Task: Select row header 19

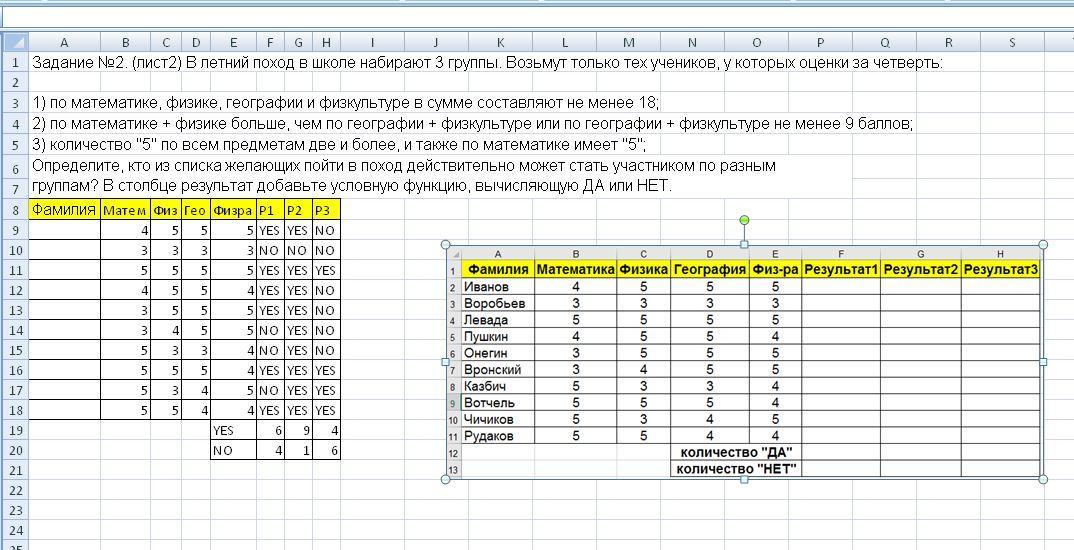Action: (x=14, y=430)
